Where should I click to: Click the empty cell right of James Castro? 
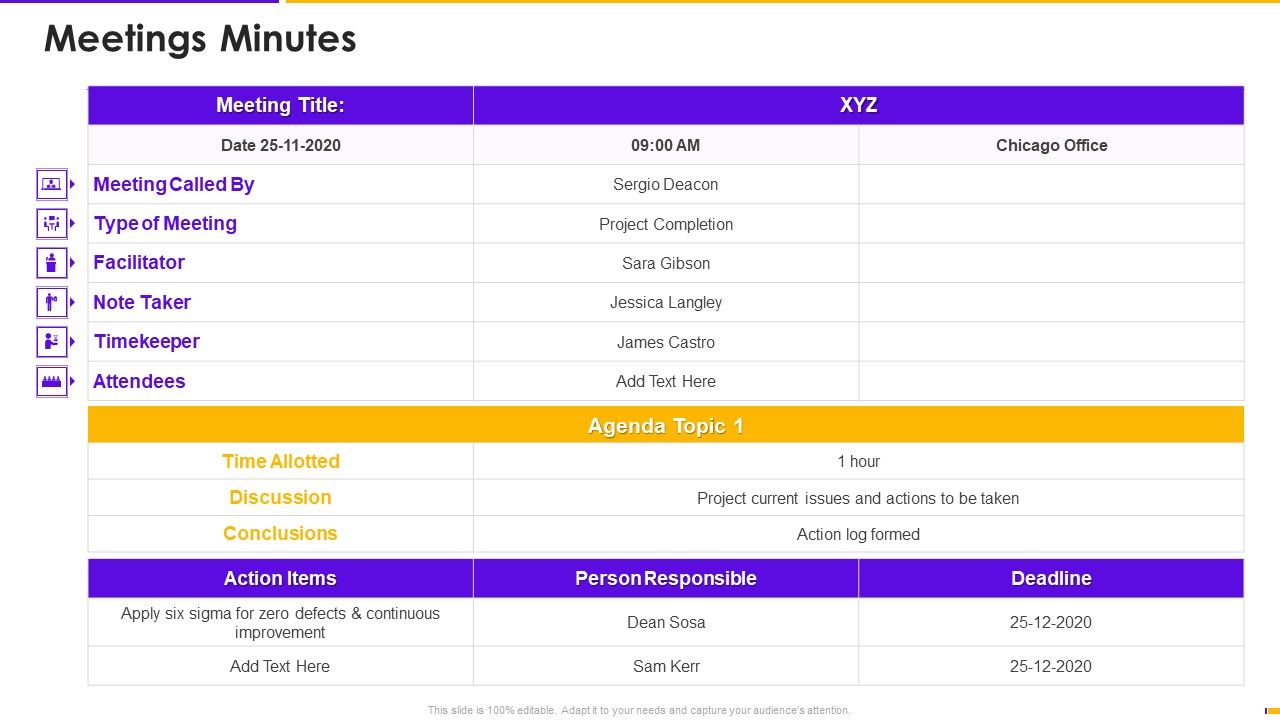point(1052,342)
